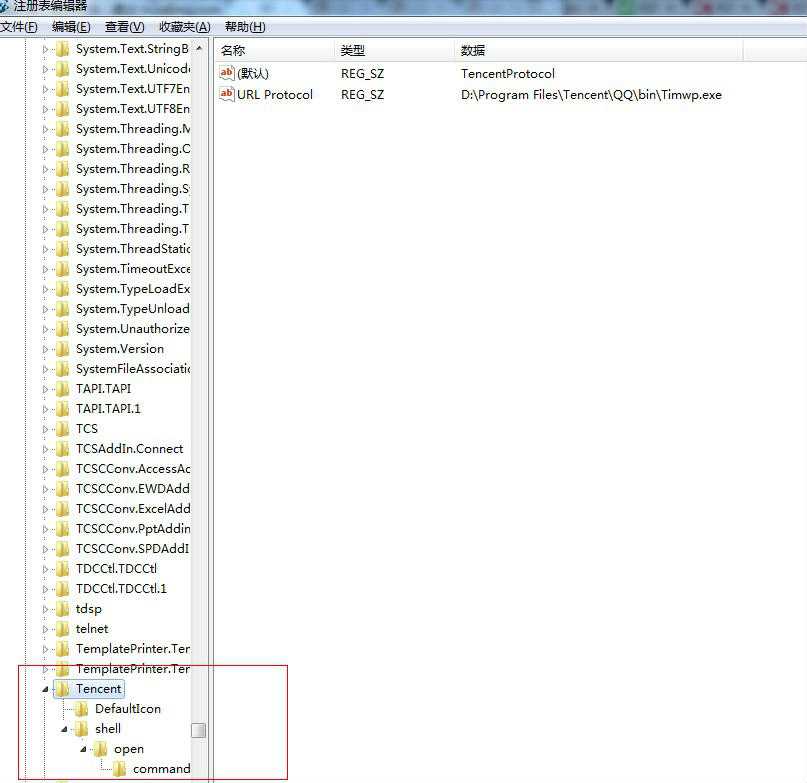Collapse the open key

click(x=83, y=749)
